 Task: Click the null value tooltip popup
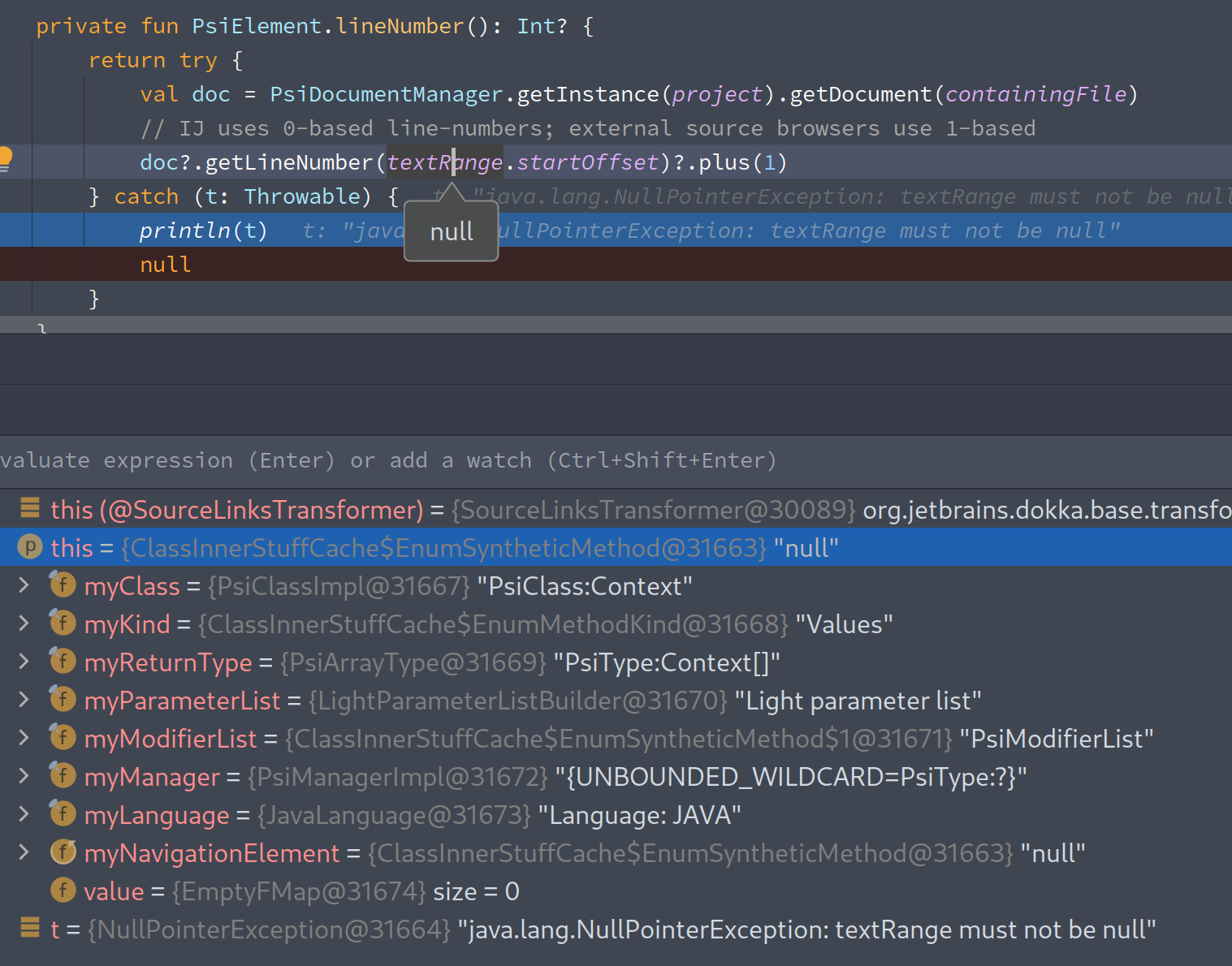[452, 231]
